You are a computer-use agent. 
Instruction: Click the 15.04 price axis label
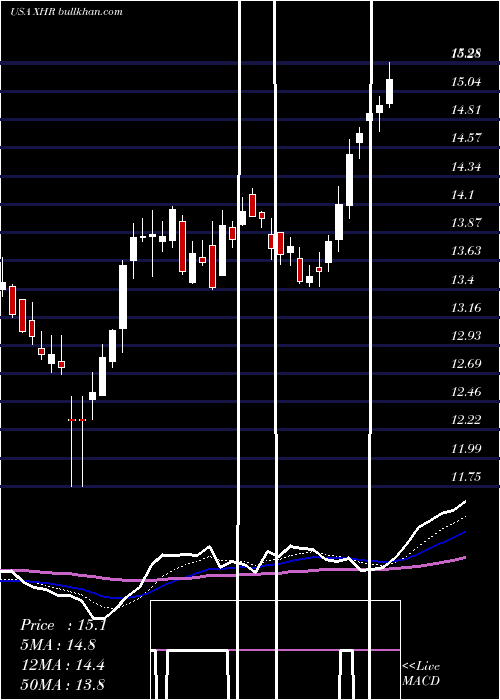point(466,82)
